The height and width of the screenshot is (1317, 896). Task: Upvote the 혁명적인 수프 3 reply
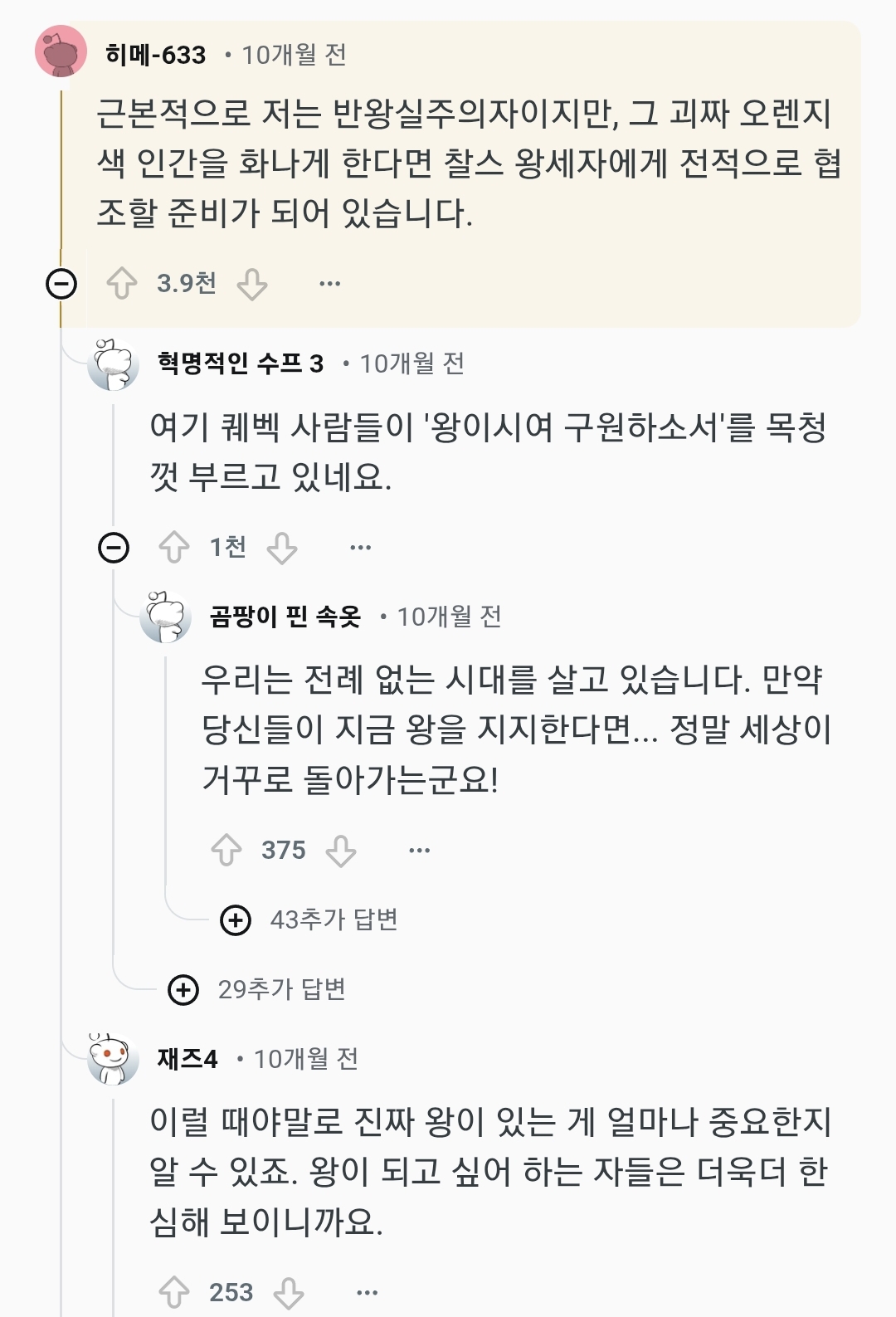(174, 548)
